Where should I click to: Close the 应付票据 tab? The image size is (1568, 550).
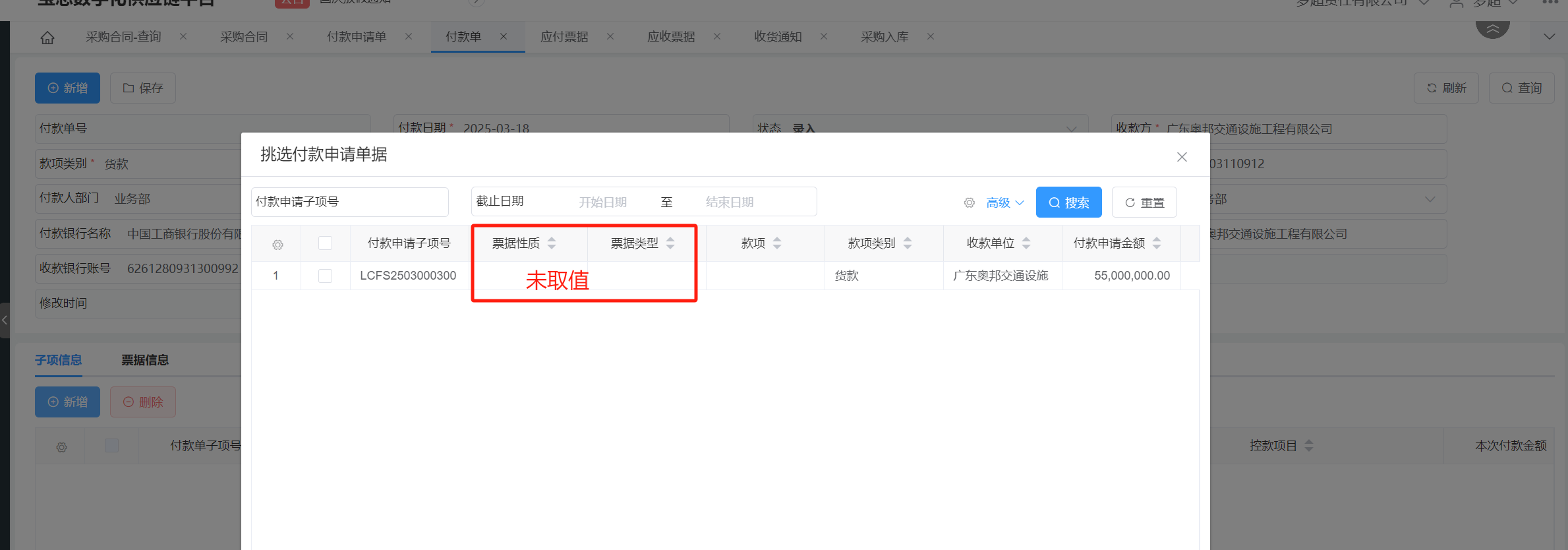[x=610, y=37]
